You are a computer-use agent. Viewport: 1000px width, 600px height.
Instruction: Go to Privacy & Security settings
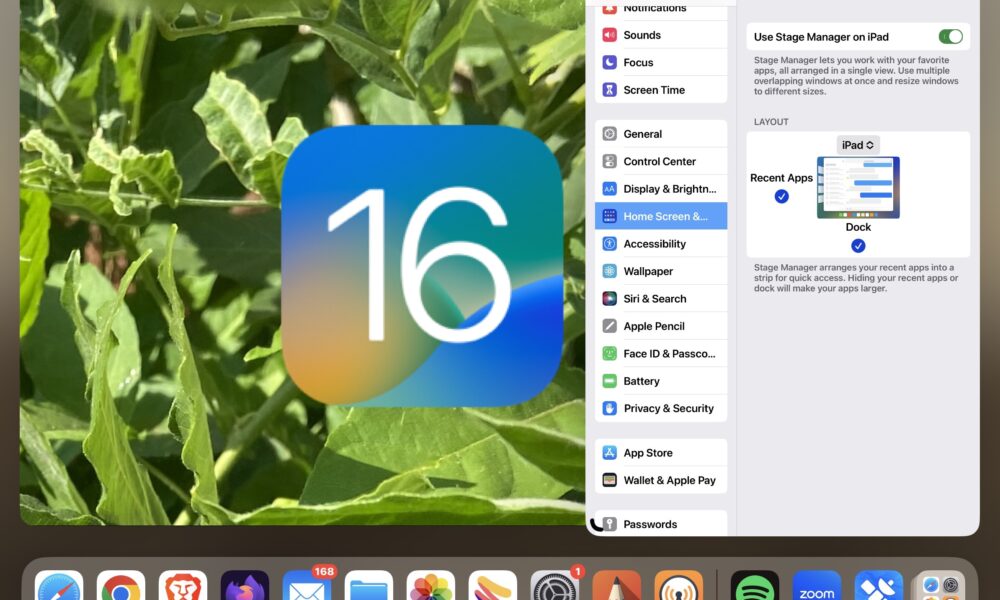click(x=661, y=408)
